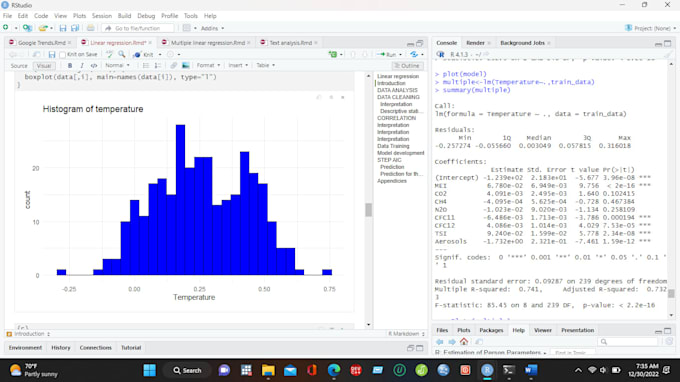Click Go to file/function field
This screenshot has height=382, width=680.
[138, 28]
